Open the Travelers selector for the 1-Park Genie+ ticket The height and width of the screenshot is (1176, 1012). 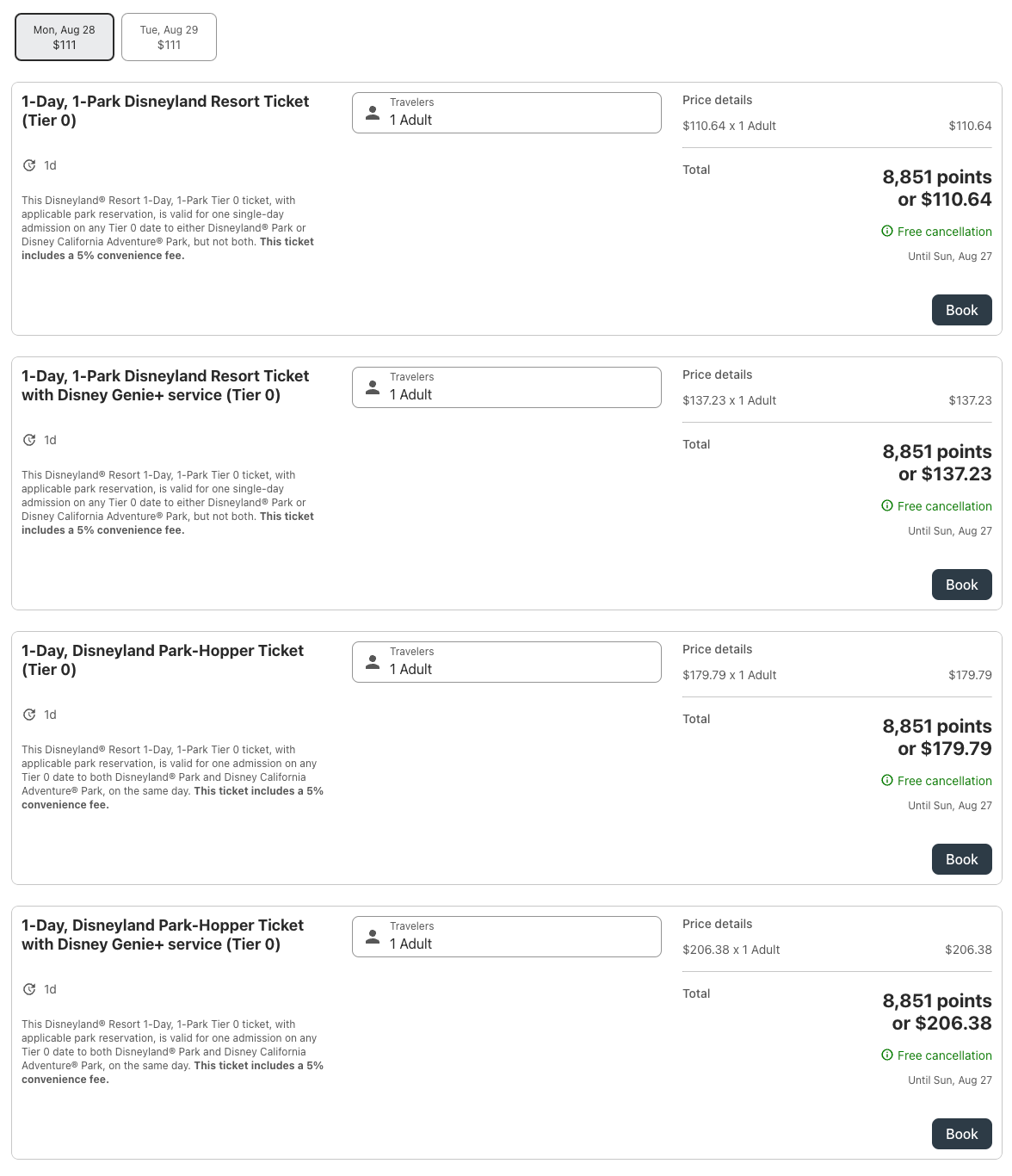(507, 387)
